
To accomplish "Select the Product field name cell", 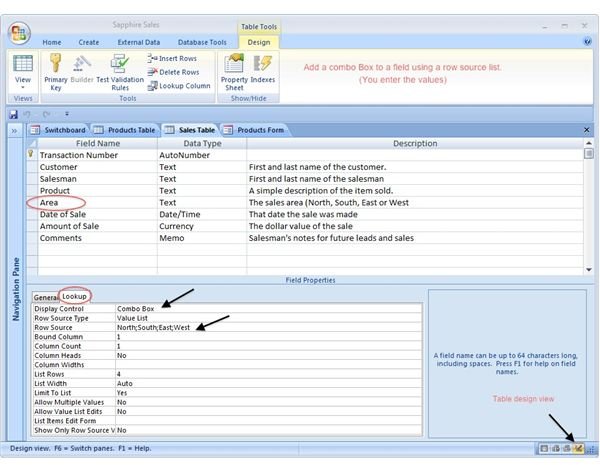I will point(98,191).
